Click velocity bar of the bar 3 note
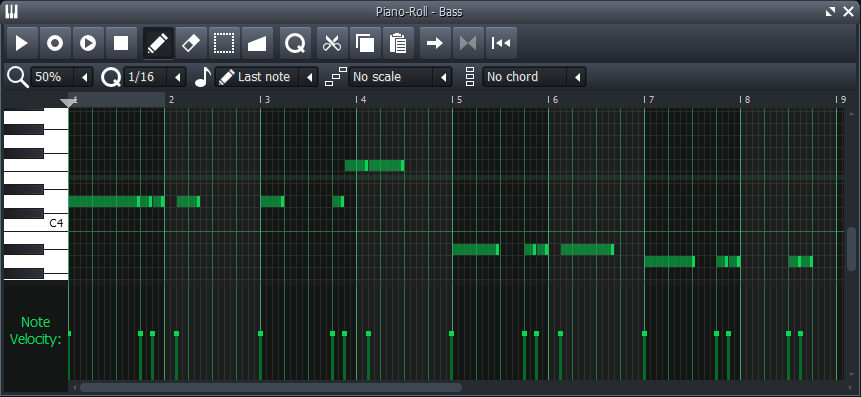 [x=260, y=356]
